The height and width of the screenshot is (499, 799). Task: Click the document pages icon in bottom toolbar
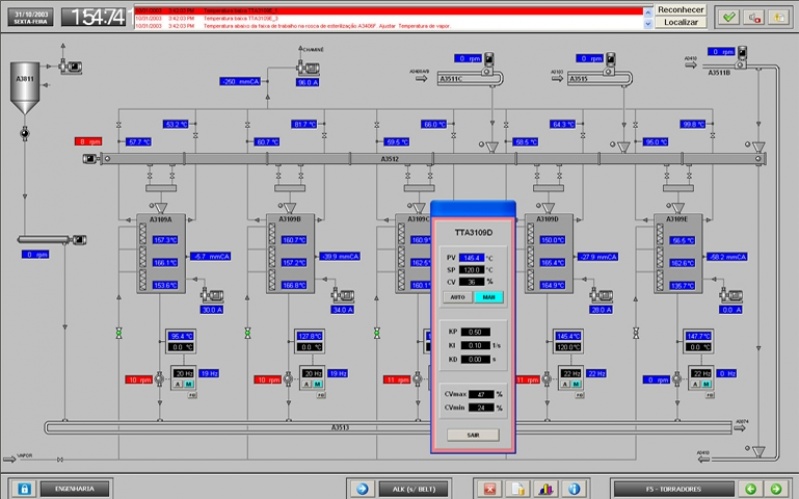[518, 489]
